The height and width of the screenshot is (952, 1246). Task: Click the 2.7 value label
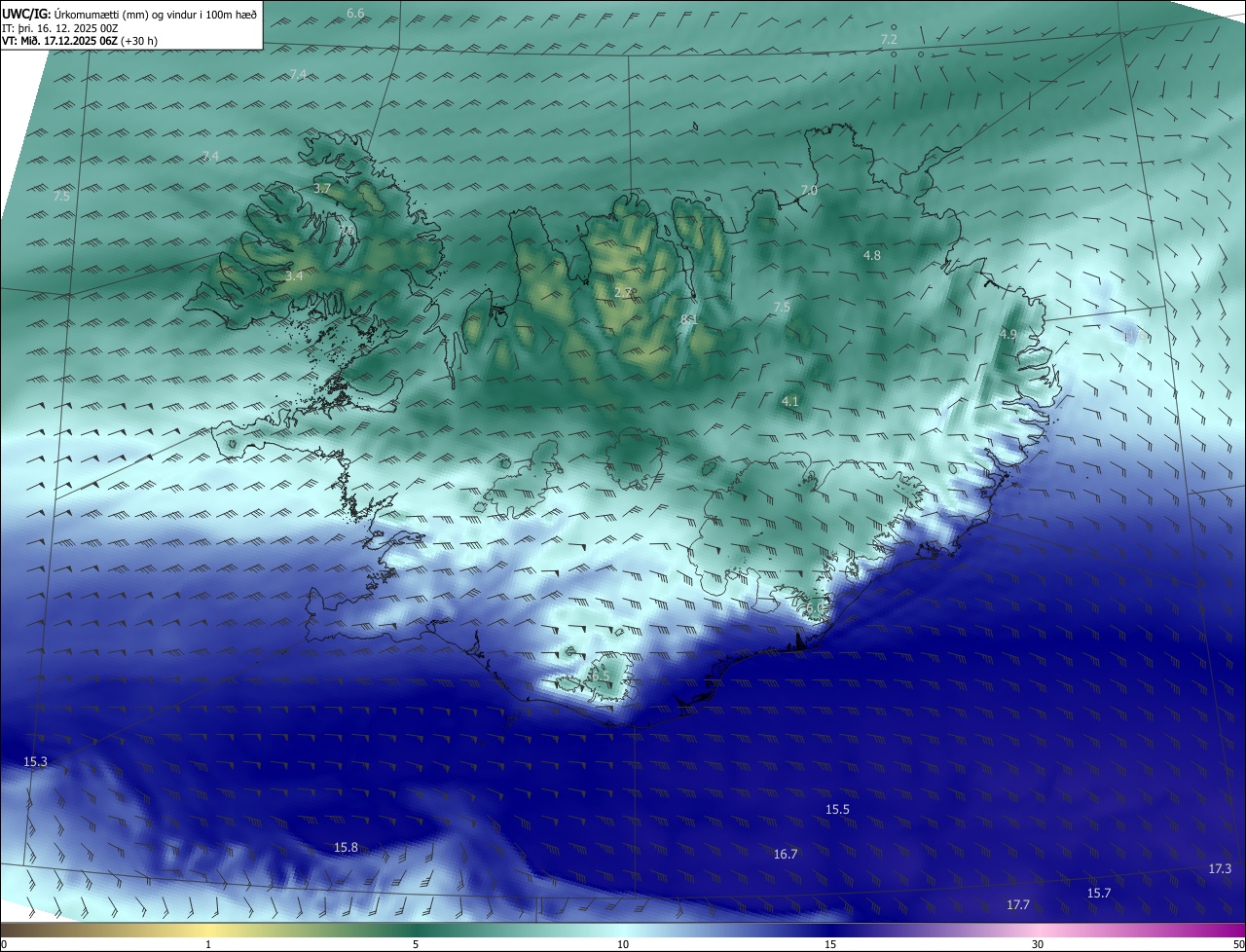(x=624, y=292)
